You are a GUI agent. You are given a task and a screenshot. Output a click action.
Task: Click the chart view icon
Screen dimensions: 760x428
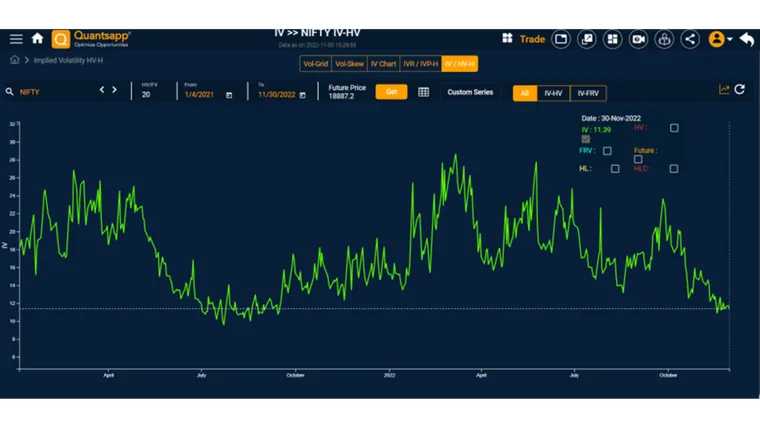coord(724,89)
